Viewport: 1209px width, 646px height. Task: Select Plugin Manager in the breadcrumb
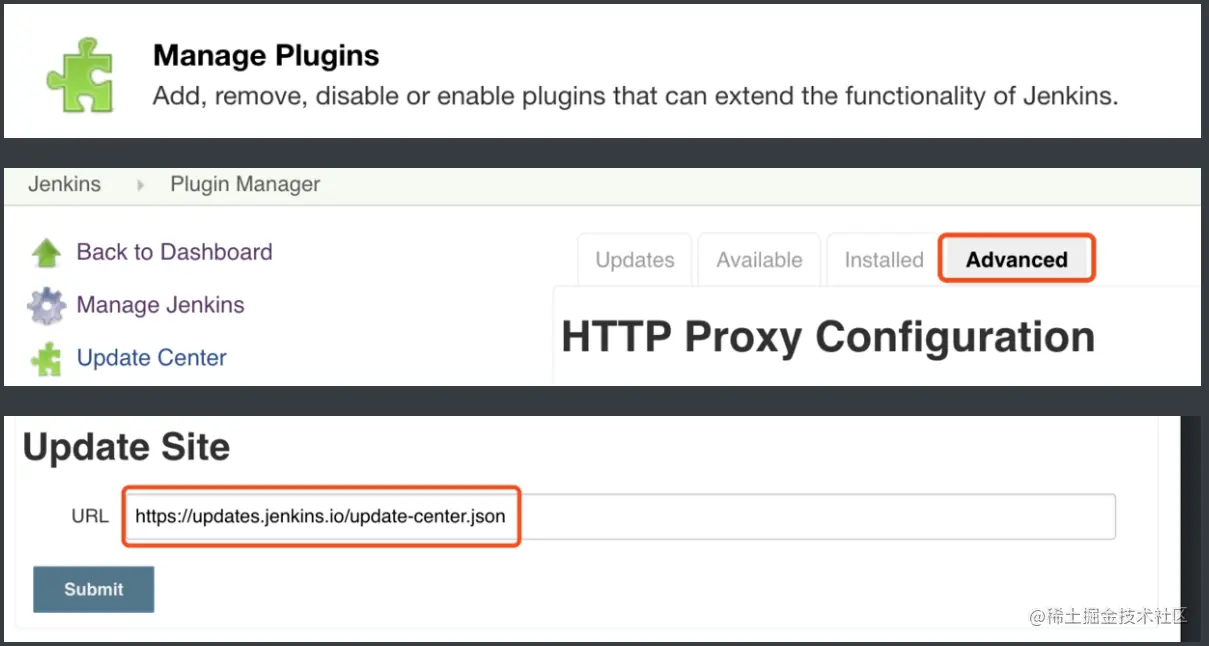245,185
